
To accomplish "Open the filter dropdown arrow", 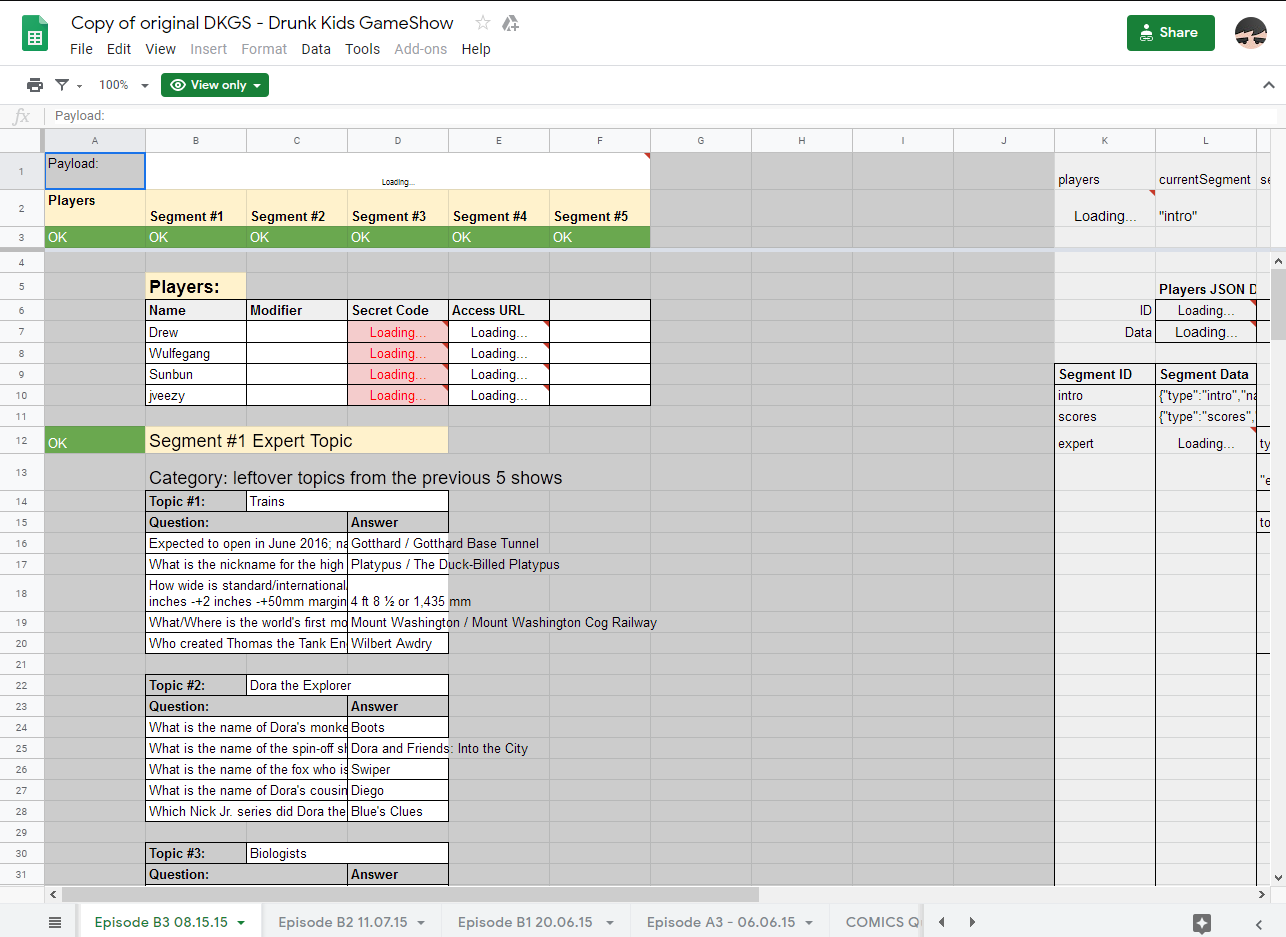I will (x=80, y=86).
